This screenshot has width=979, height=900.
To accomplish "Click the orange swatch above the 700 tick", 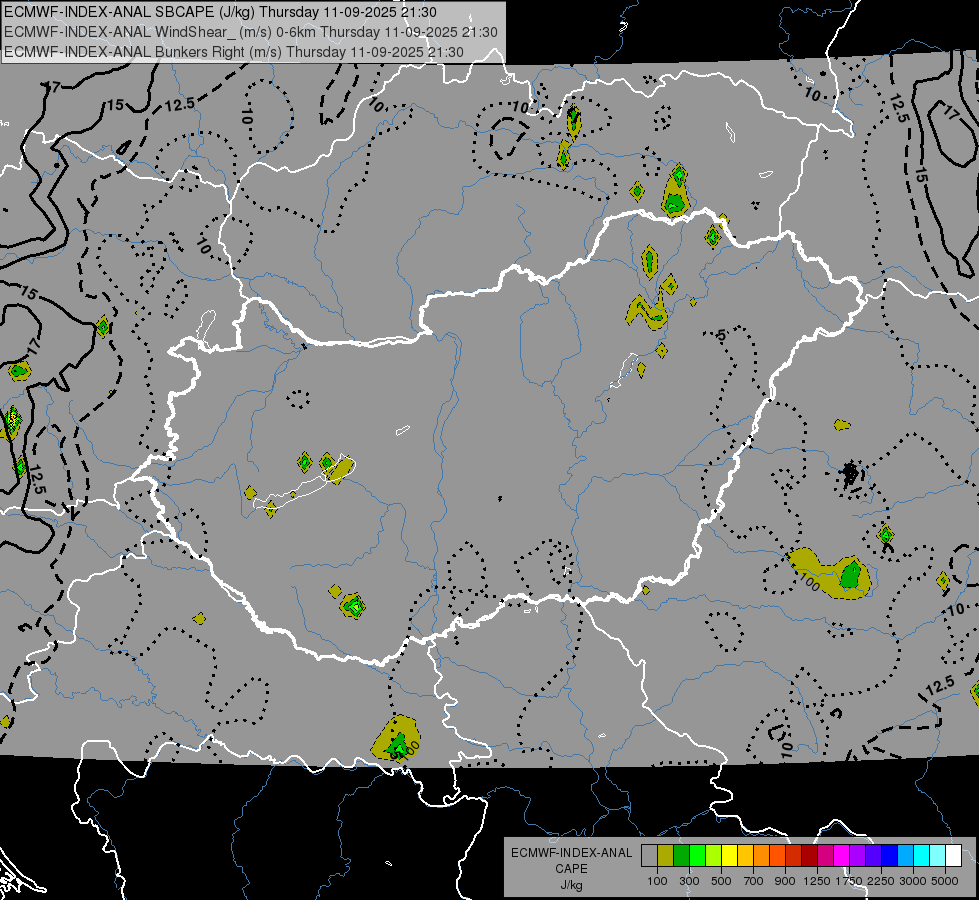I will point(762,855).
